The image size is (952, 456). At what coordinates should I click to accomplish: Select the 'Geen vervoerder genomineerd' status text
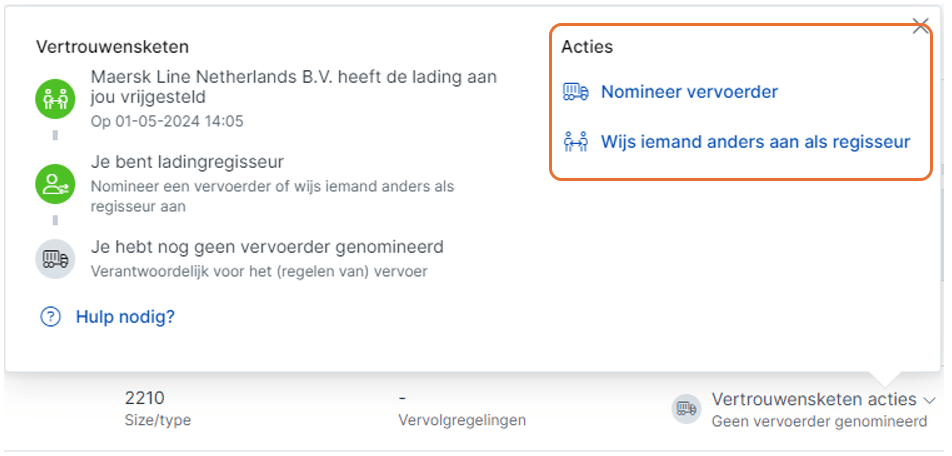[x=819, y=421]
